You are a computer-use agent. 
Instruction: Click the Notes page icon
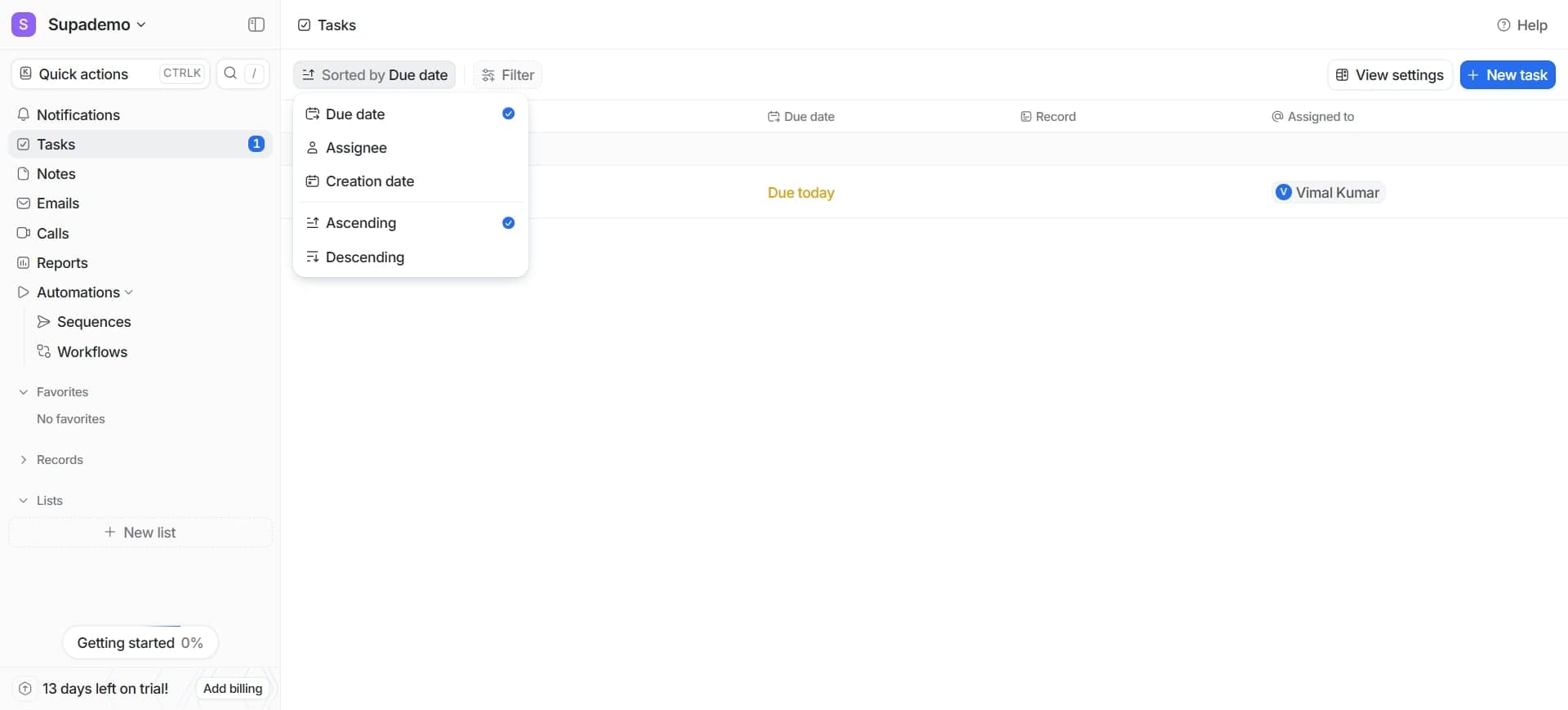click(24, 173)
